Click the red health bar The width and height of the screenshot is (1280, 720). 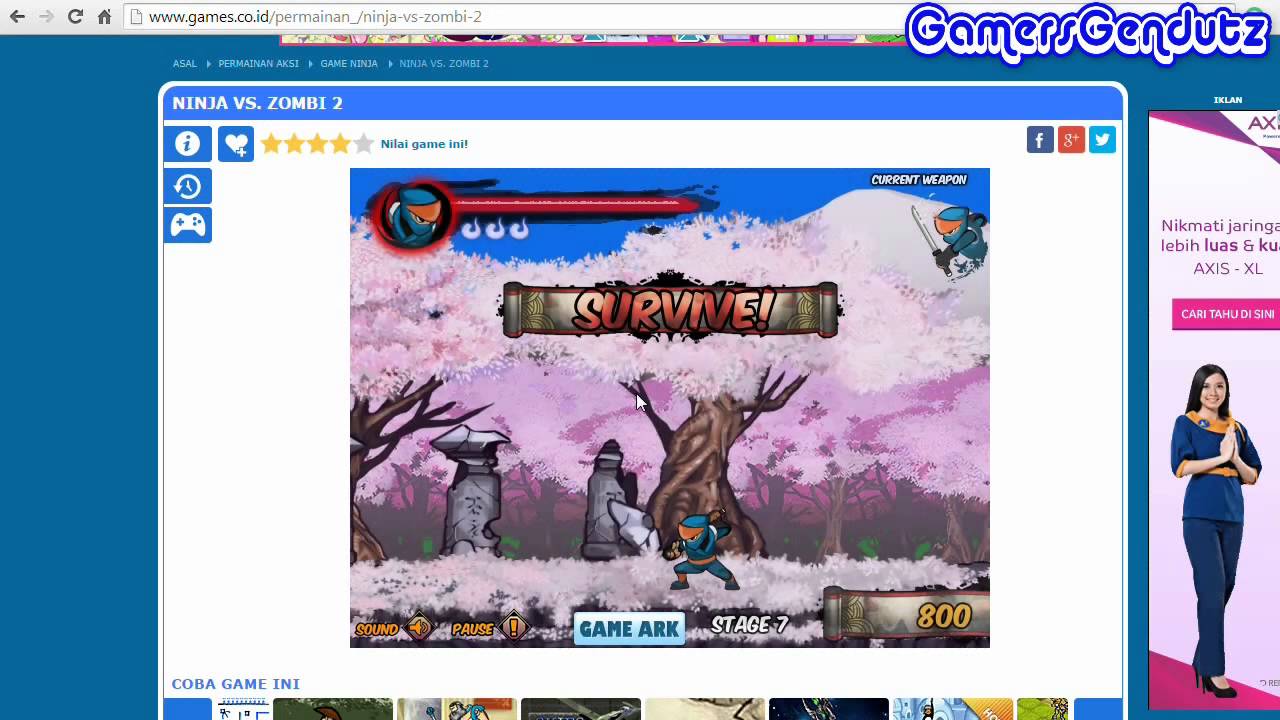(577, 205)
